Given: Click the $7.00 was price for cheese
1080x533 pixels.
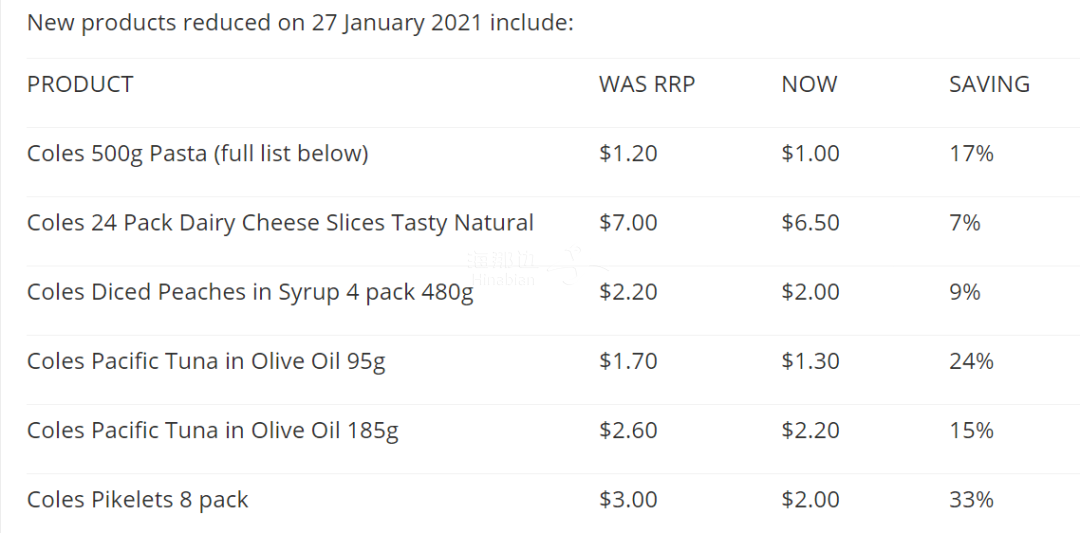Looking at the screenshot, I should 628,223.
